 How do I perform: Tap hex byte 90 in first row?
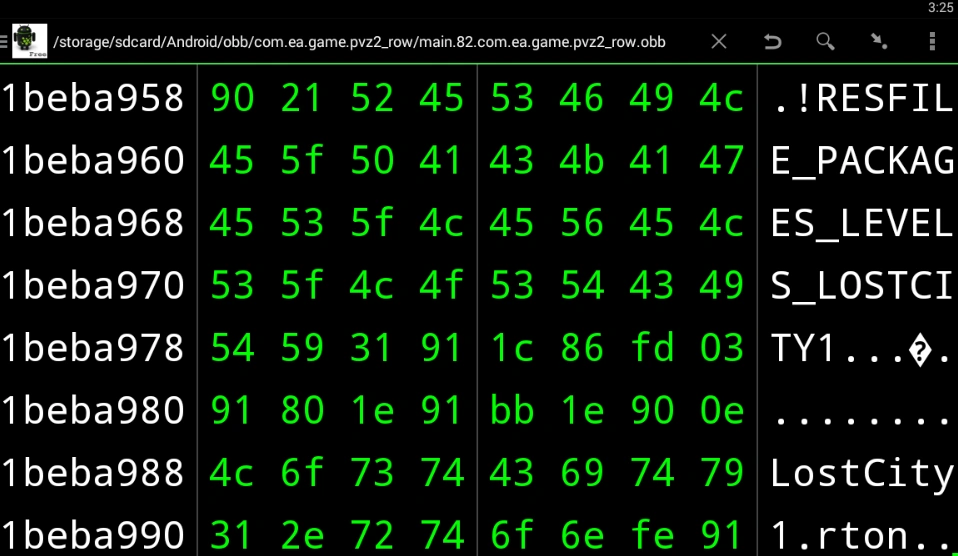[x=232, y=98]
